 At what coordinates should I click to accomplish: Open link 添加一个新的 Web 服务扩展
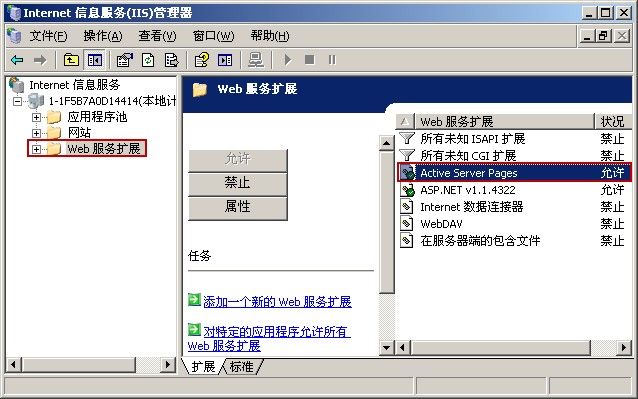(277, 302)
